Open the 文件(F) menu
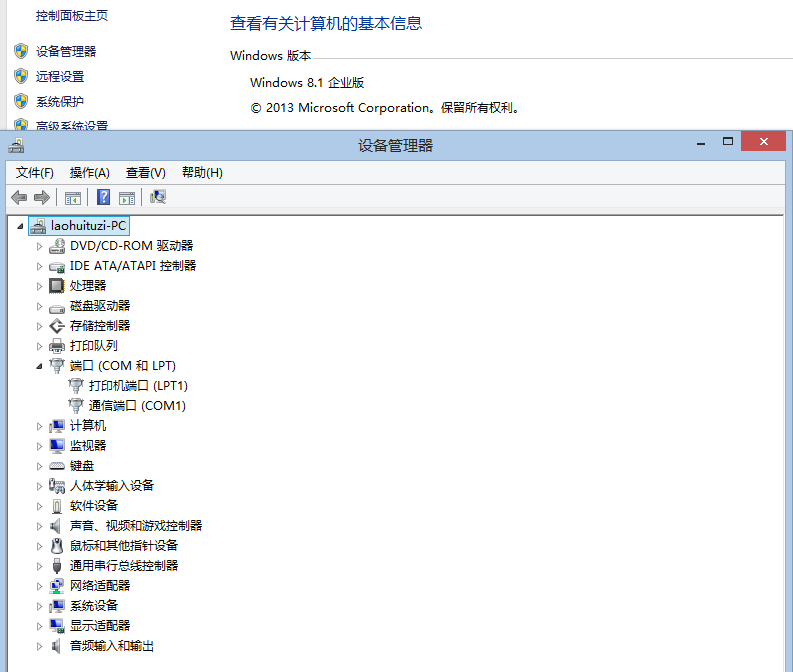Image resolution: width=793 pixels, height=672 pixels. pos(35,173)
